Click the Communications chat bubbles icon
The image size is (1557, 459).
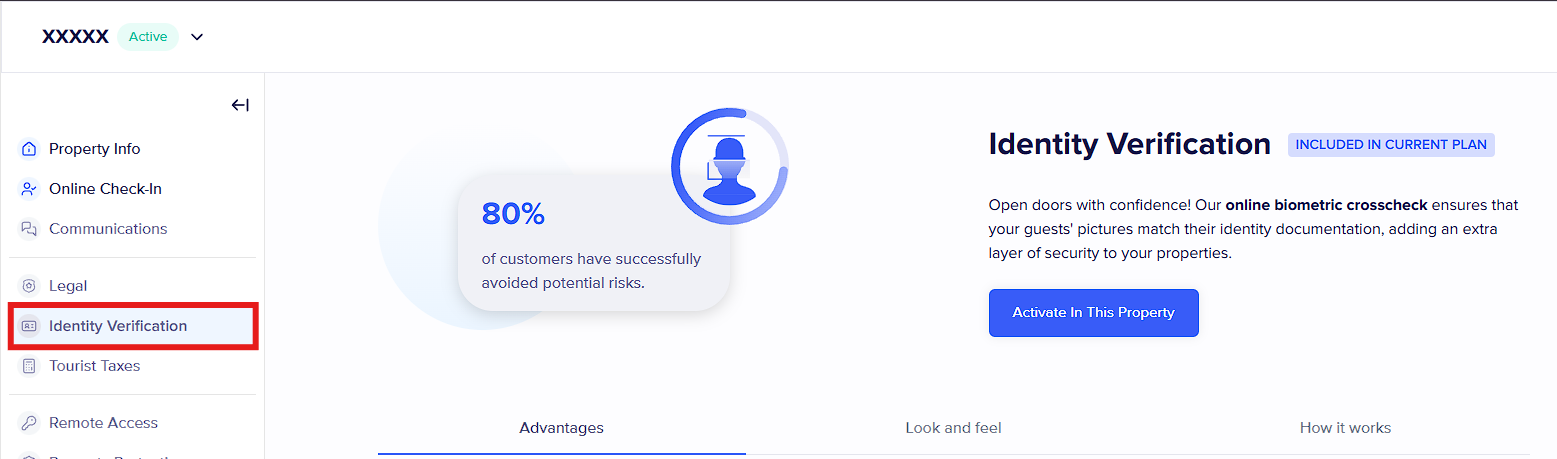click(x=28, y=229)
